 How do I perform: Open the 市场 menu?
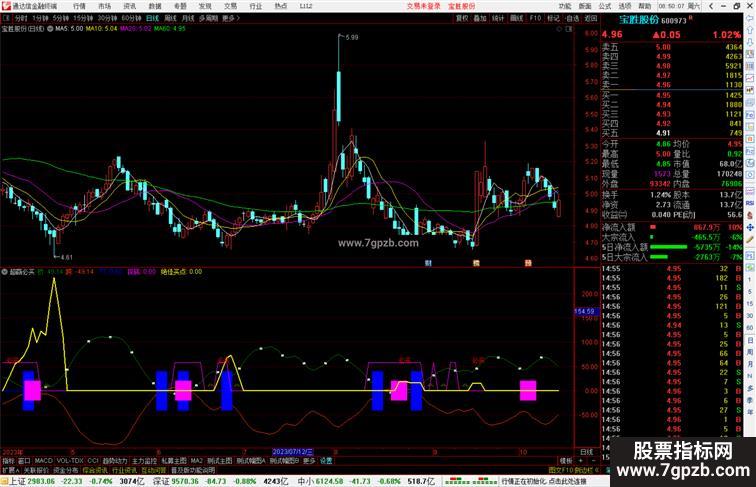coord(104,6)
